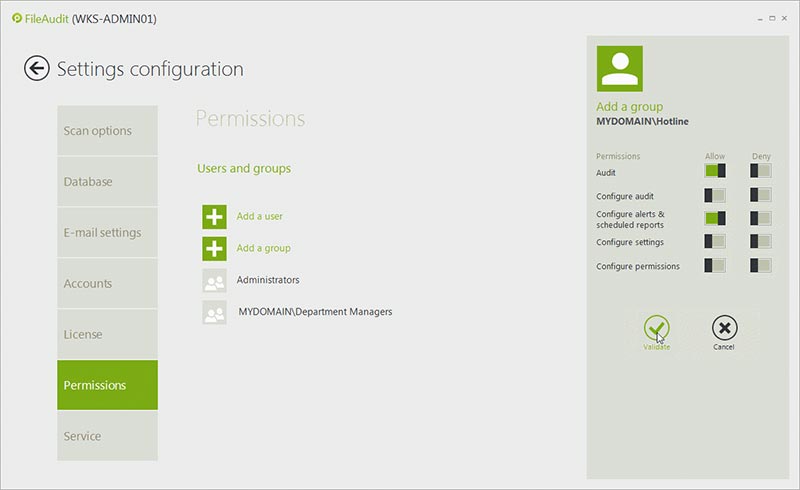Go to the License tab
Screen dimensions: 800x490
point(107,335)
